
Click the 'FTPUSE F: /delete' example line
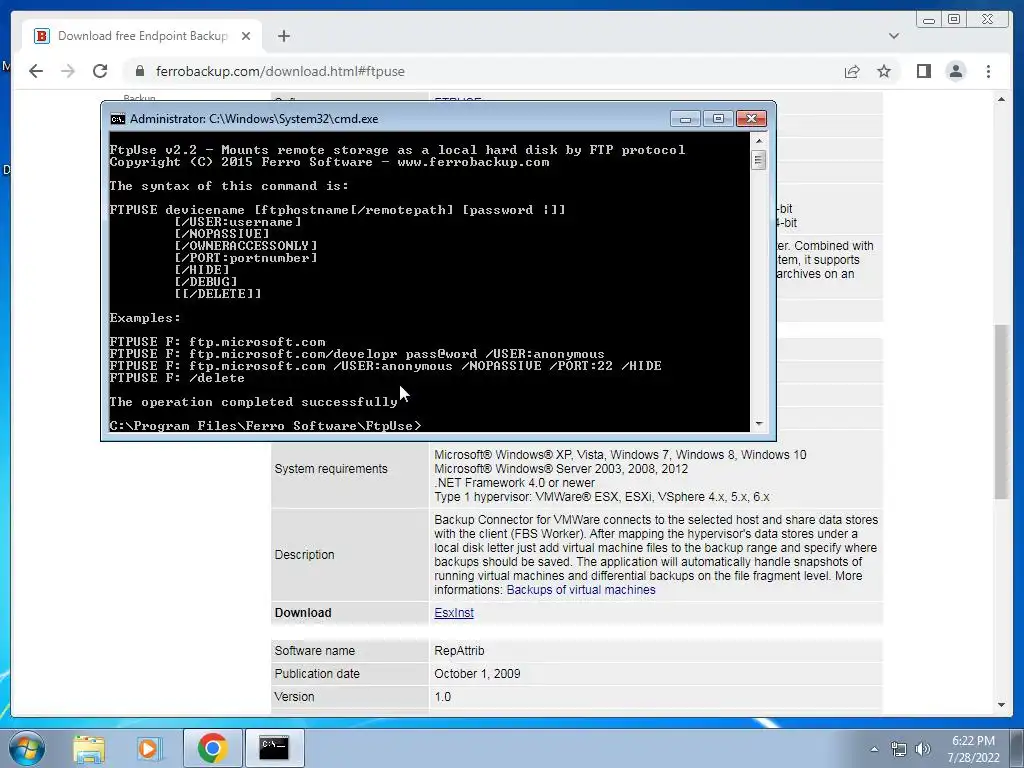[177, 377]
